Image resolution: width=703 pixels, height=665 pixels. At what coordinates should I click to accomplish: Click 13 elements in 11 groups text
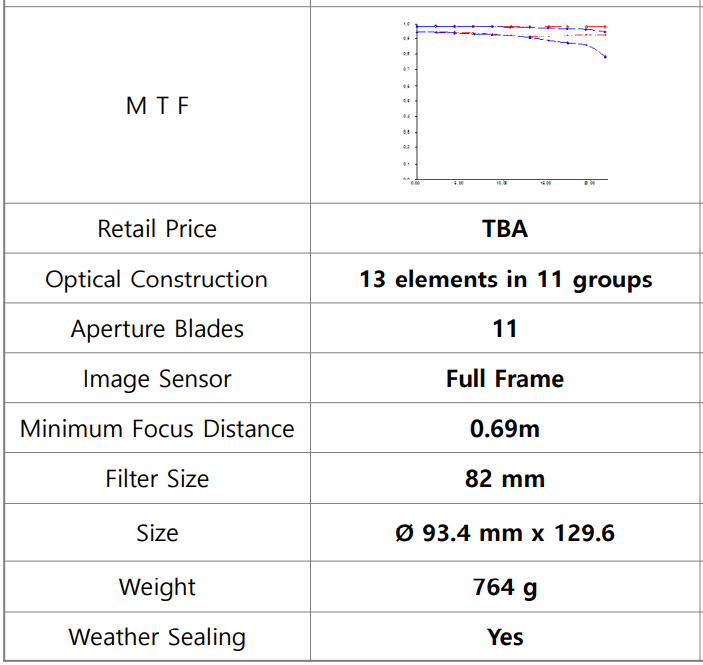pyautogui.click(x=505, y=279)
